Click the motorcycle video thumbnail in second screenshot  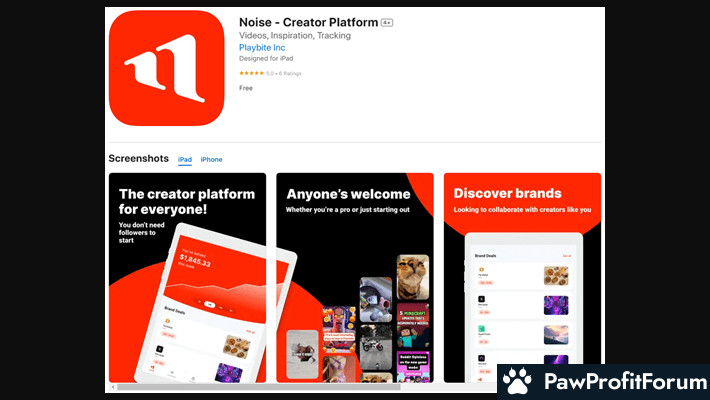pyautogui.click(x=375, y=347)
